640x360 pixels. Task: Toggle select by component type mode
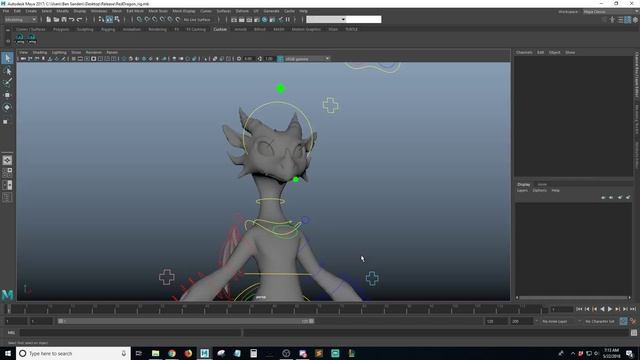117,20
